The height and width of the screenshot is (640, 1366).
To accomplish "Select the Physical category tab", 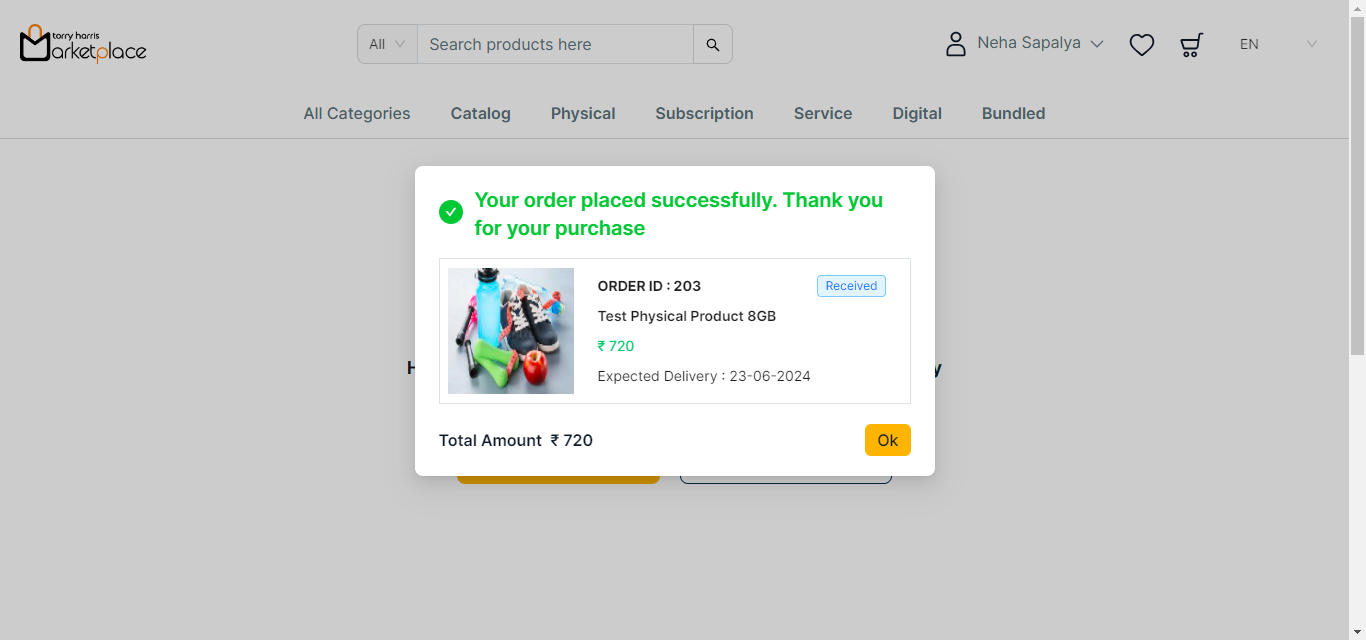I will 583,114.
